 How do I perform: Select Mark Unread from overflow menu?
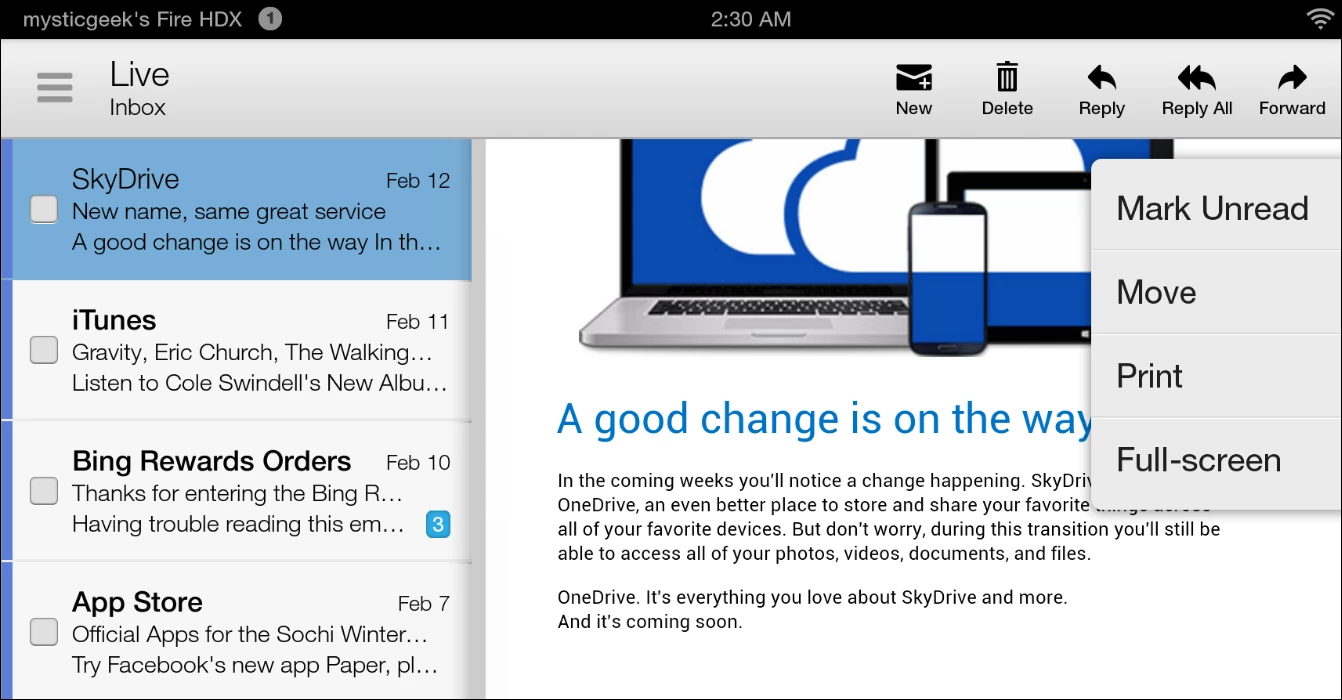pos(1216,208)
